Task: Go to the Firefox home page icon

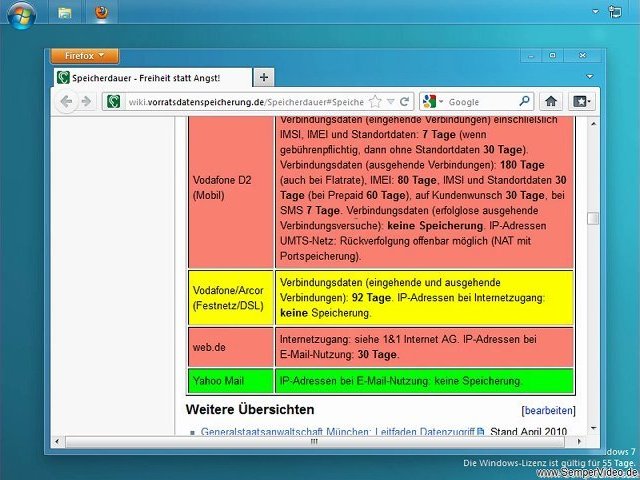Action: tap(551, 101)
